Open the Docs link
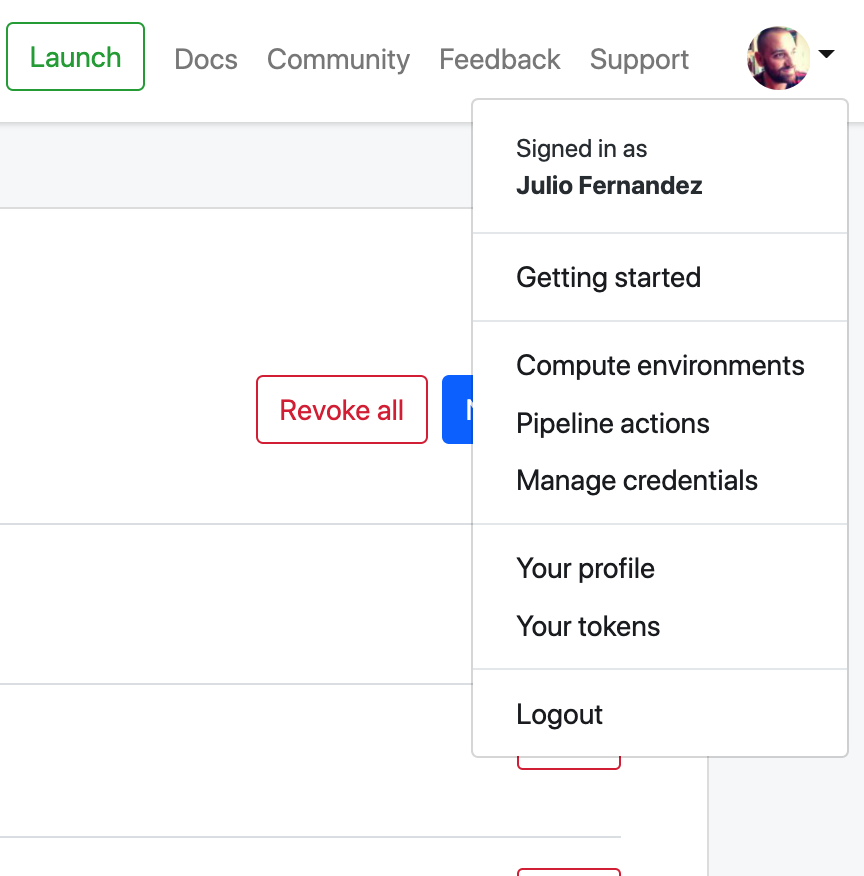 [206, 60]
